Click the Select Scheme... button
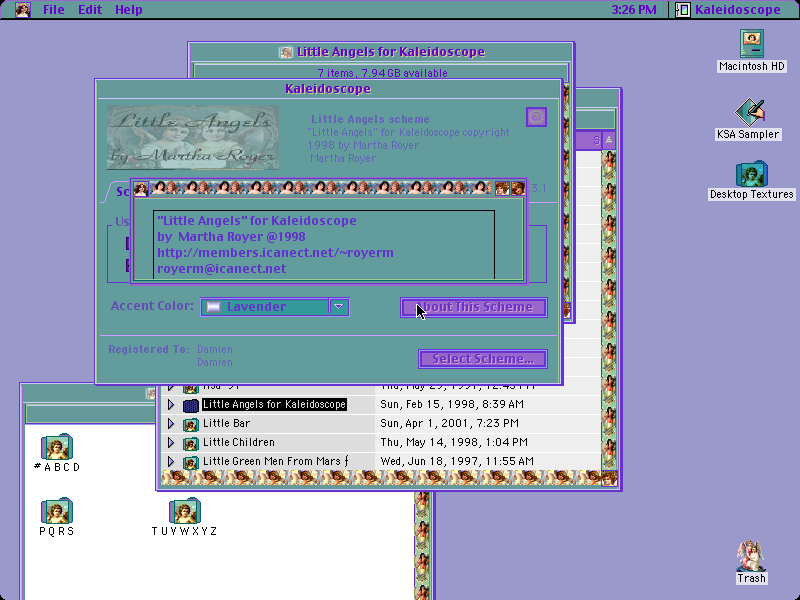This screenshot has height=600, width=800. tap(483, 359)
